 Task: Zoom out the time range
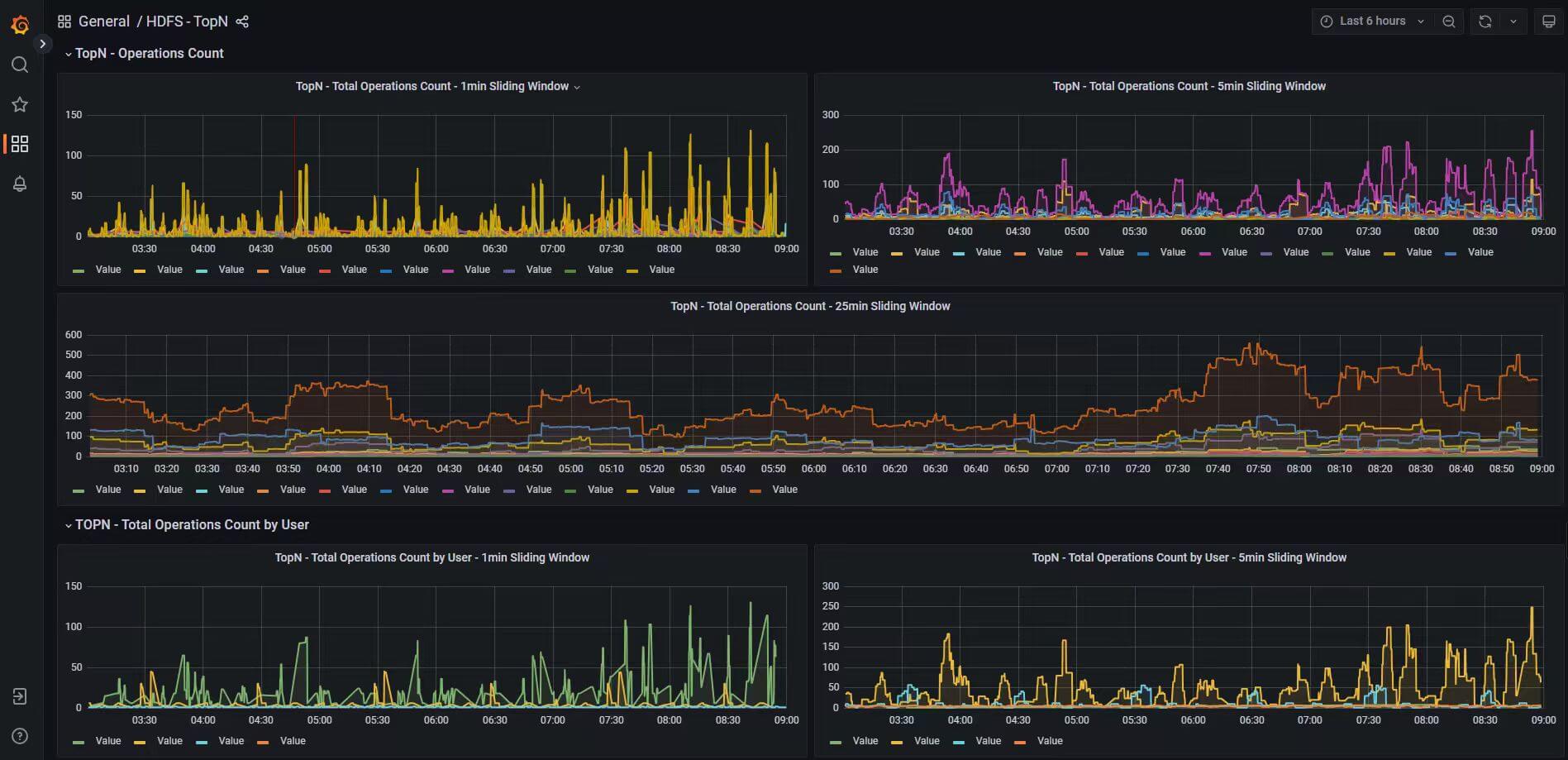(x=1449, y=22)
